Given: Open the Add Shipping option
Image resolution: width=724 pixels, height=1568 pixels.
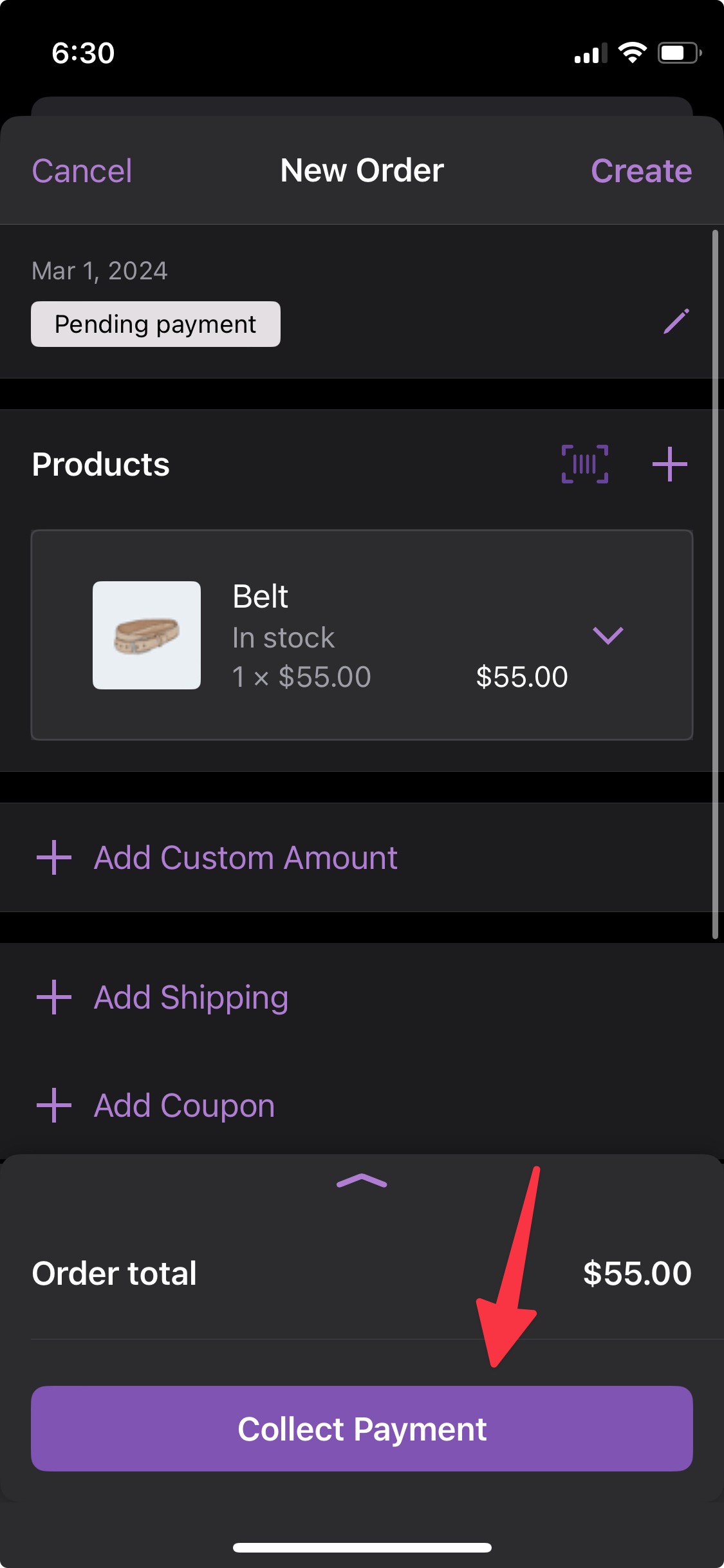Looking at the screenshot, I should [191, 997].
